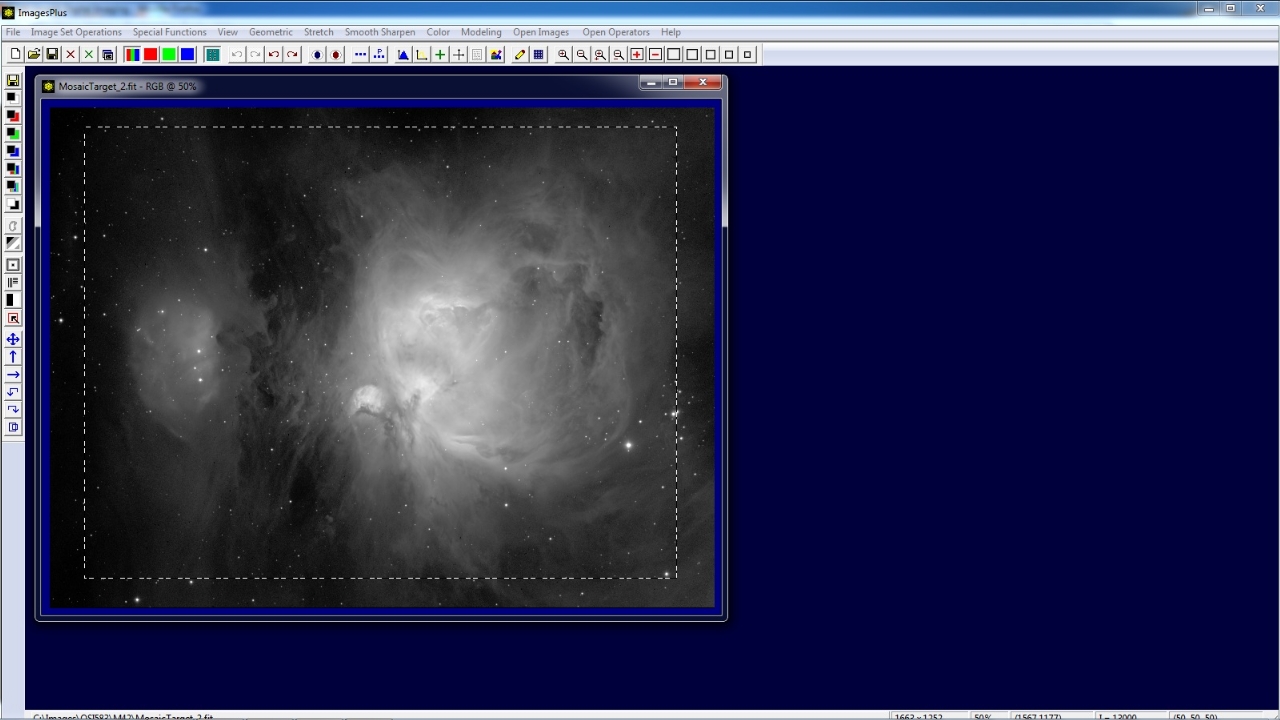
Task: Click the red plus box icon
Action: pyautogui.click(x=636, y=54)
